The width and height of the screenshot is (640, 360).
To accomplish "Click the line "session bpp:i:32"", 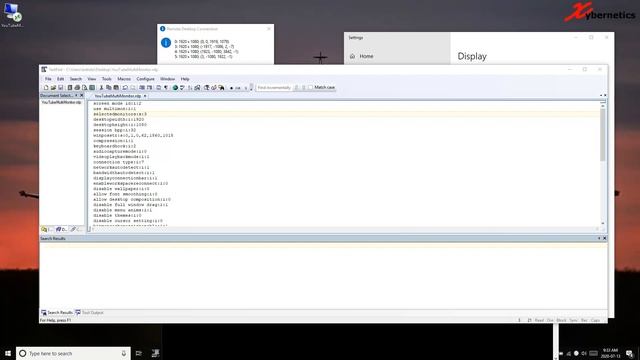I will [x=115, y=130].
